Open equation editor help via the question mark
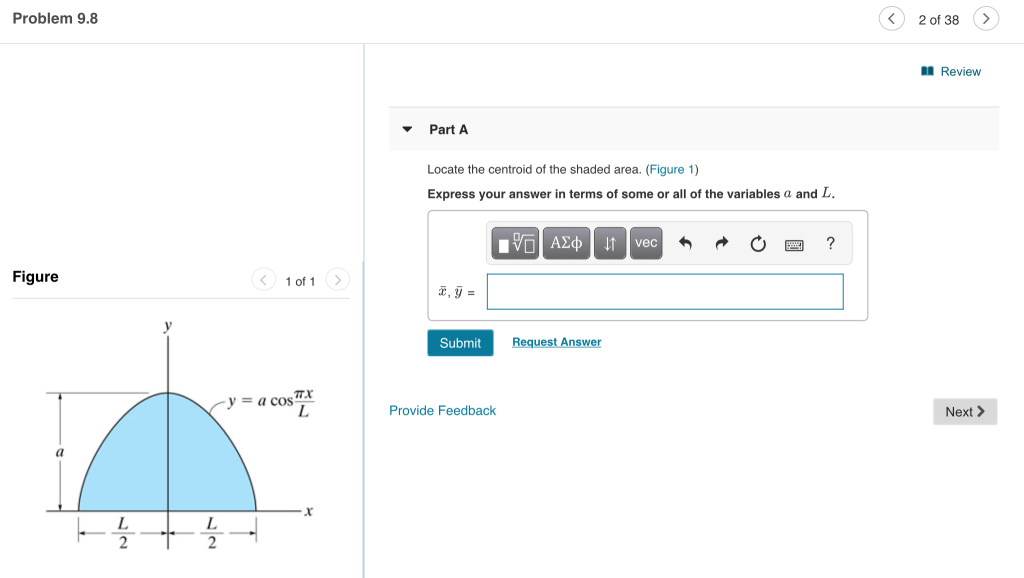The height and width of the screenshot is (578, 1024). (x=829, y=242)
